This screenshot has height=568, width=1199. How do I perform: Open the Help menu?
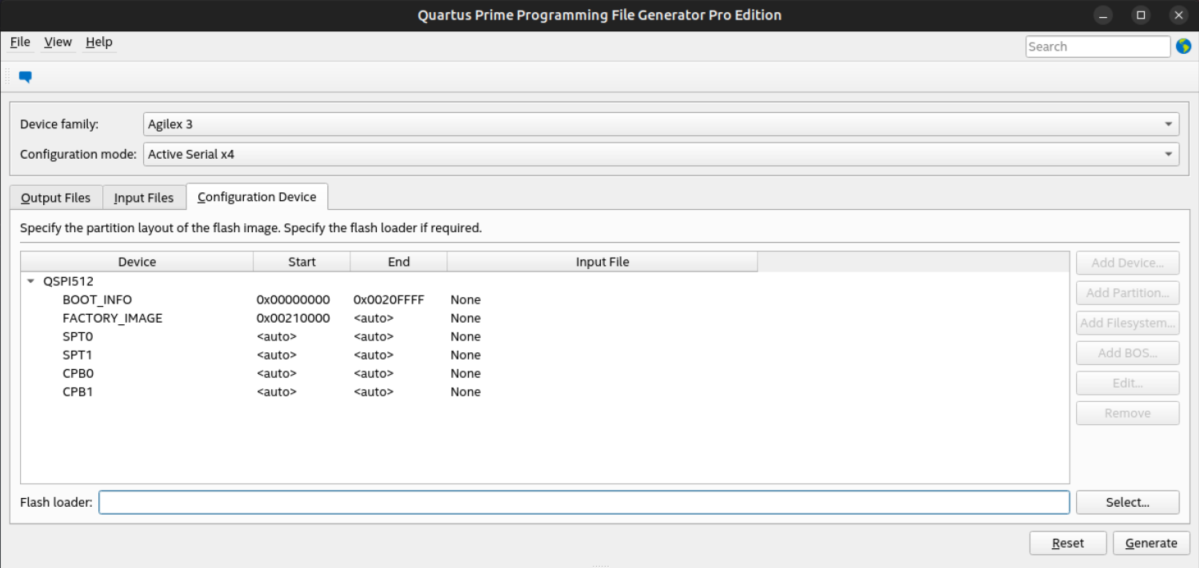pyautogui.click(x=99, y=42)
